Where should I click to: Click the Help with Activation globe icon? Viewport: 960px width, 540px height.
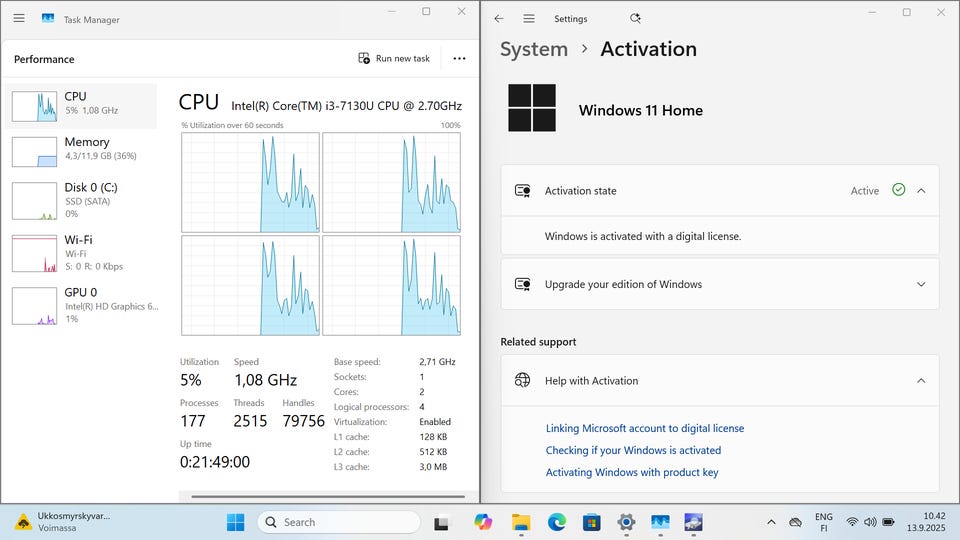tap(522, 380)
